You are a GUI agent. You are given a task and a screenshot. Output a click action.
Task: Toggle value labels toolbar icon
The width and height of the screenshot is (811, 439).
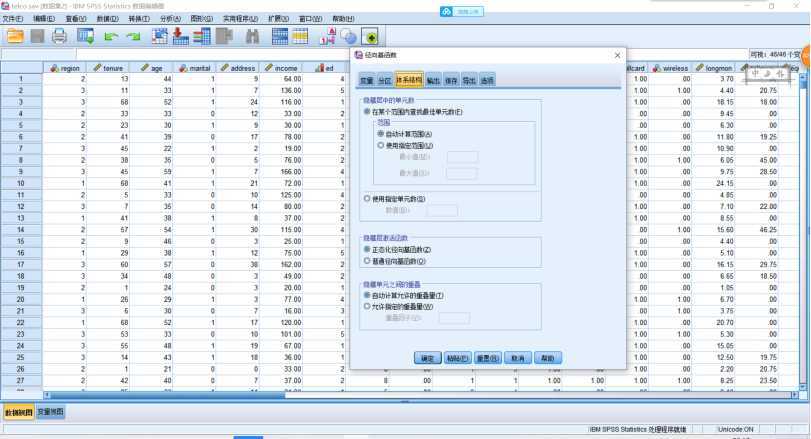(x=327, y=36)
